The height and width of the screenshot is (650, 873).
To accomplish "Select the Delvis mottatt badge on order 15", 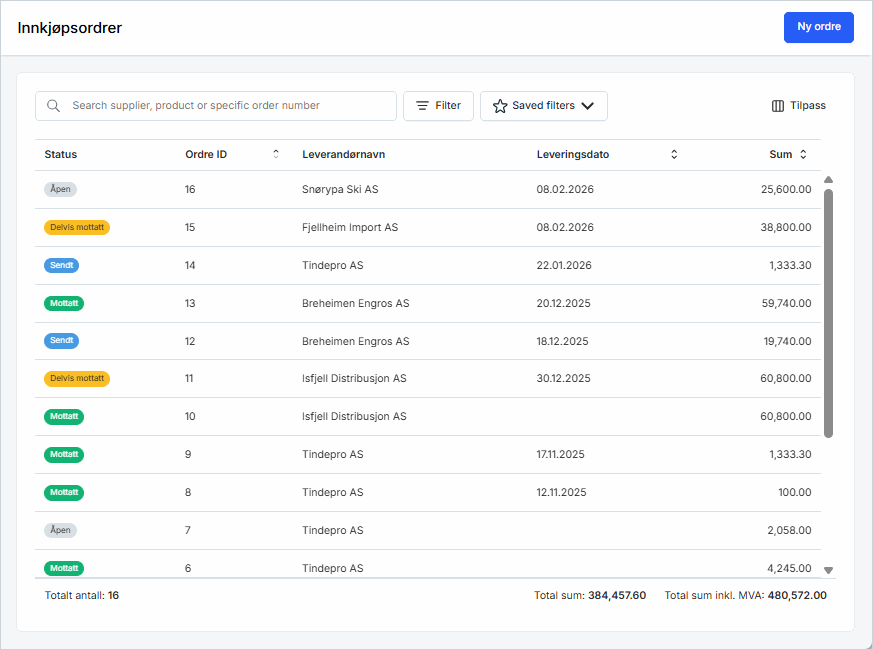I will click(77, 227).
